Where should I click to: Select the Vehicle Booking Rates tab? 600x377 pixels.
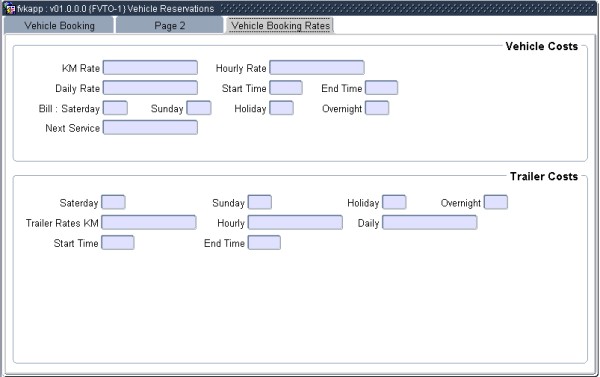[x=280, y=26]
